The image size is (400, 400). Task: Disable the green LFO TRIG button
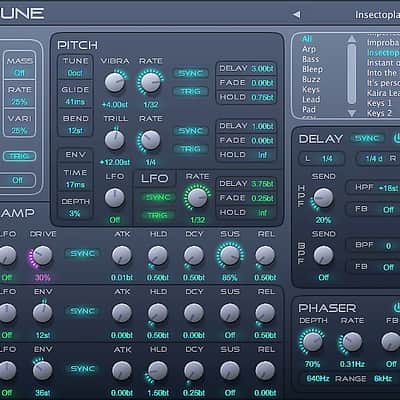[158, 215]
